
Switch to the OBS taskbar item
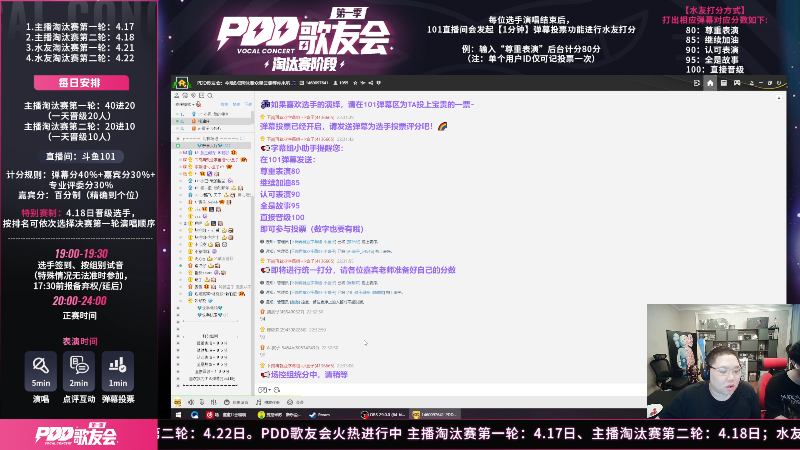384,415
